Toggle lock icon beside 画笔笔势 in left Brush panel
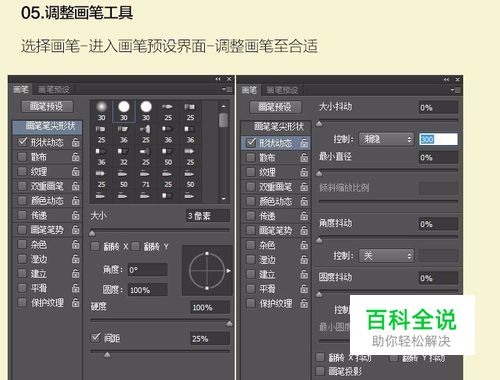The width and height of the screenshot is (500, 380). coord(76,230)
